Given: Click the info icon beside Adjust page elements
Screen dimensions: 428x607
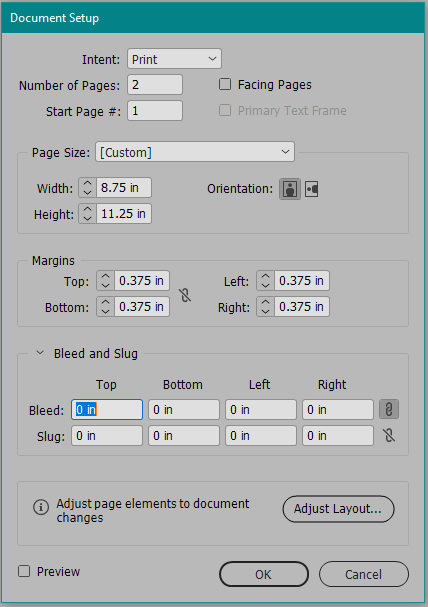Looking at the screenshot, I should pyautogui.click(x=41, y=507).
